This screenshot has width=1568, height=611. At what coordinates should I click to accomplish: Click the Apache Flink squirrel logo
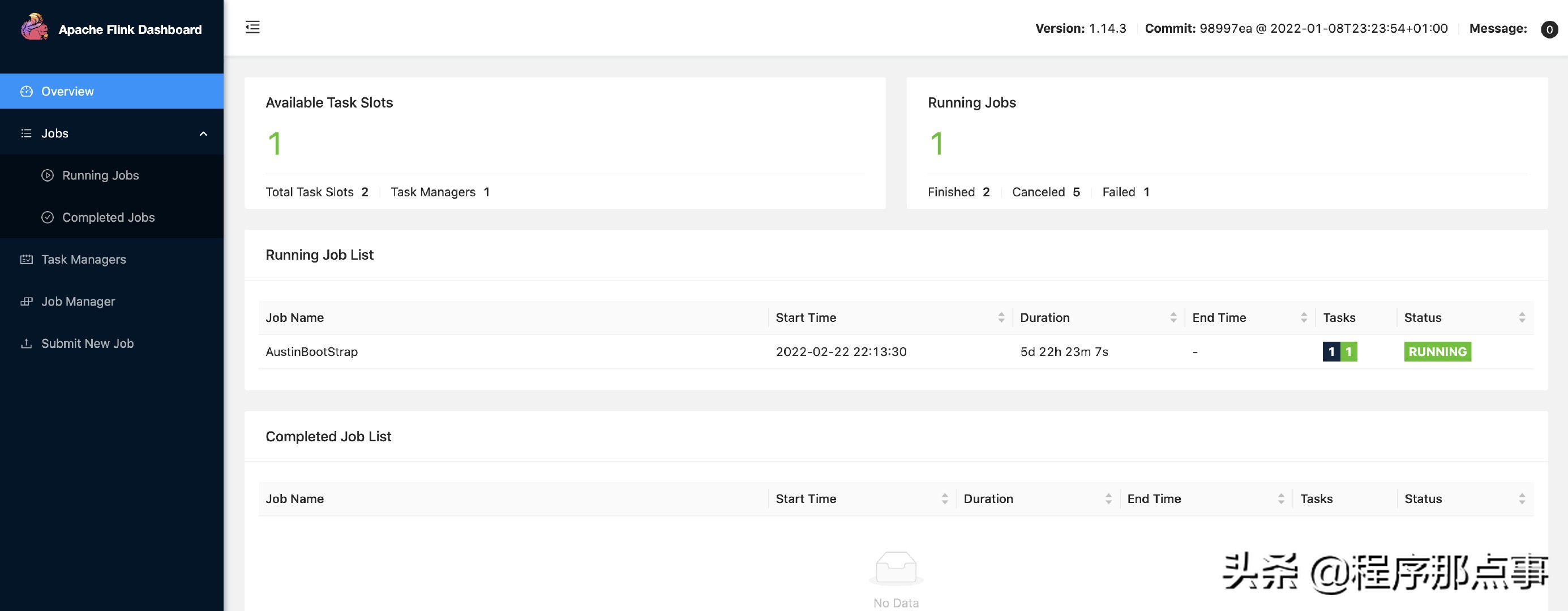34,27
